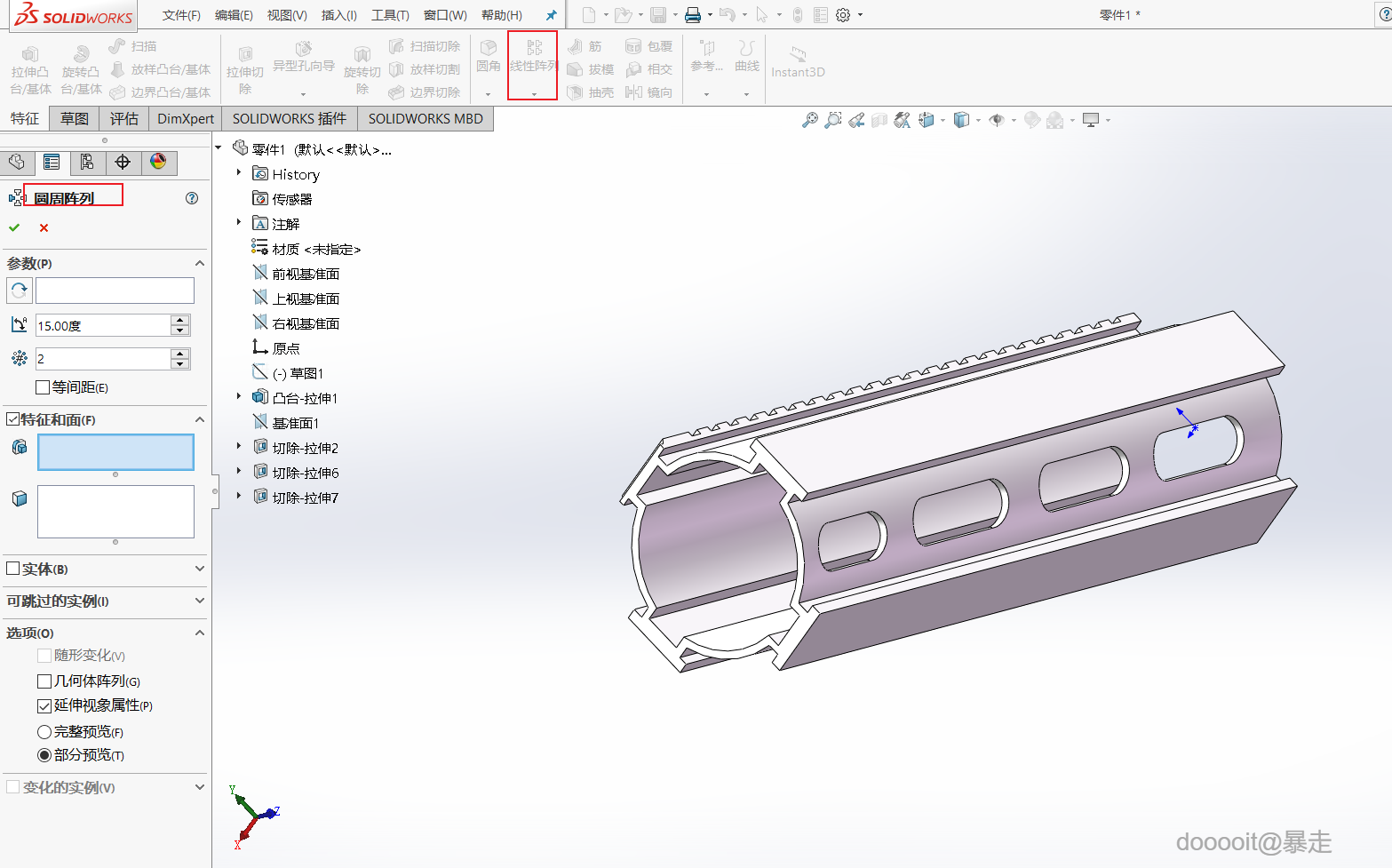
Task: Expand the 可跳过的实例 section
Action: tap(199, 601)
